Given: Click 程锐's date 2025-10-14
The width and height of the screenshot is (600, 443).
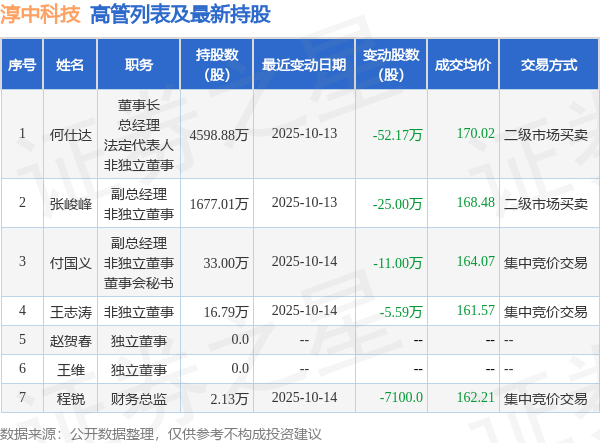Looking at the screenshot, I should tap(304, 397).
